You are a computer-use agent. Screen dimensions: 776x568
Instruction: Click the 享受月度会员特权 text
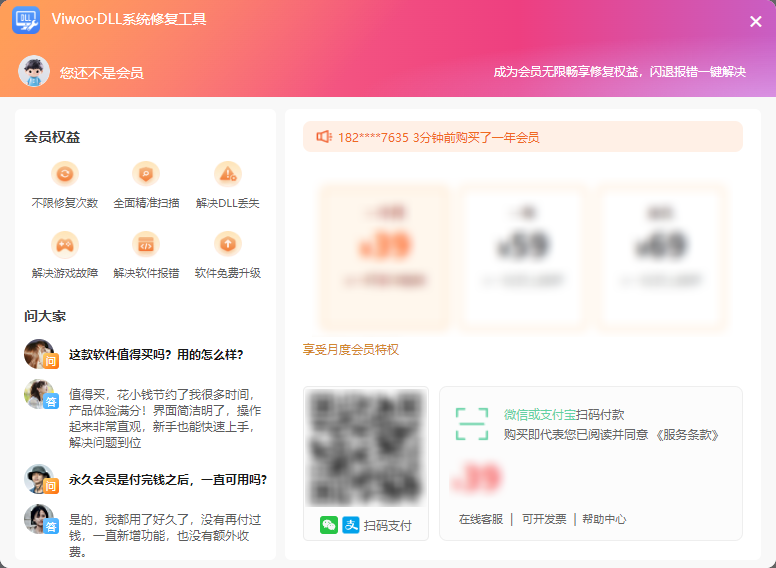350,350
